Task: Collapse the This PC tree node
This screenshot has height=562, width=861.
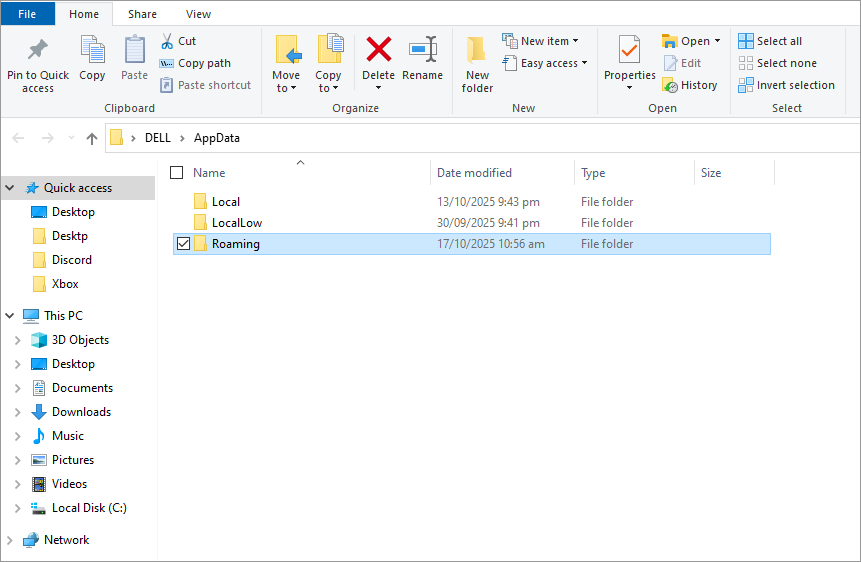Action: [9, 315]
